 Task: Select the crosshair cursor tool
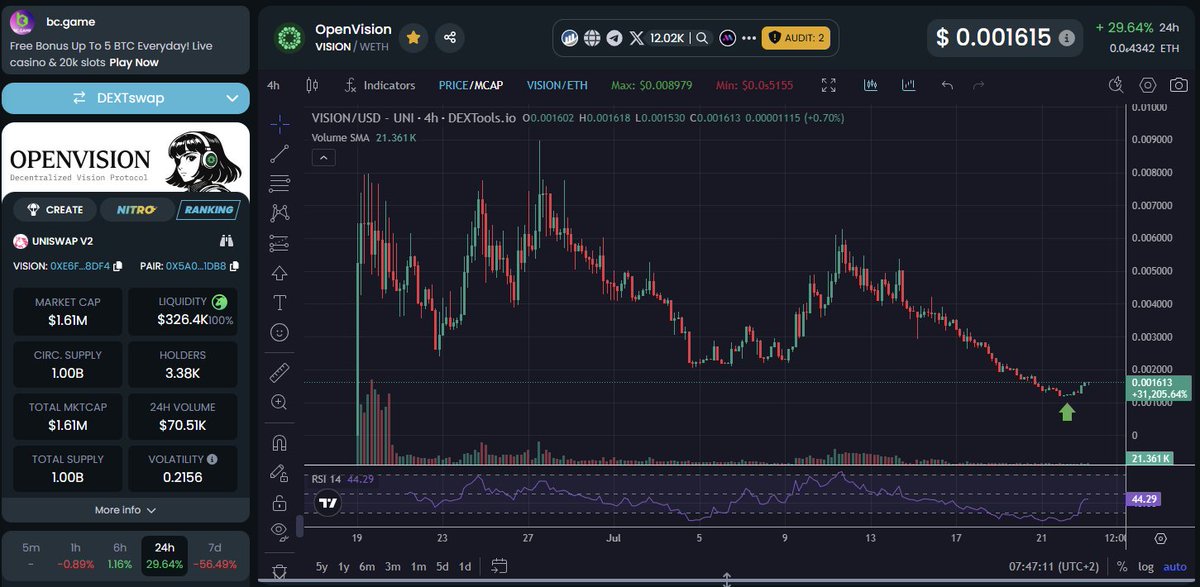[280, 125]
